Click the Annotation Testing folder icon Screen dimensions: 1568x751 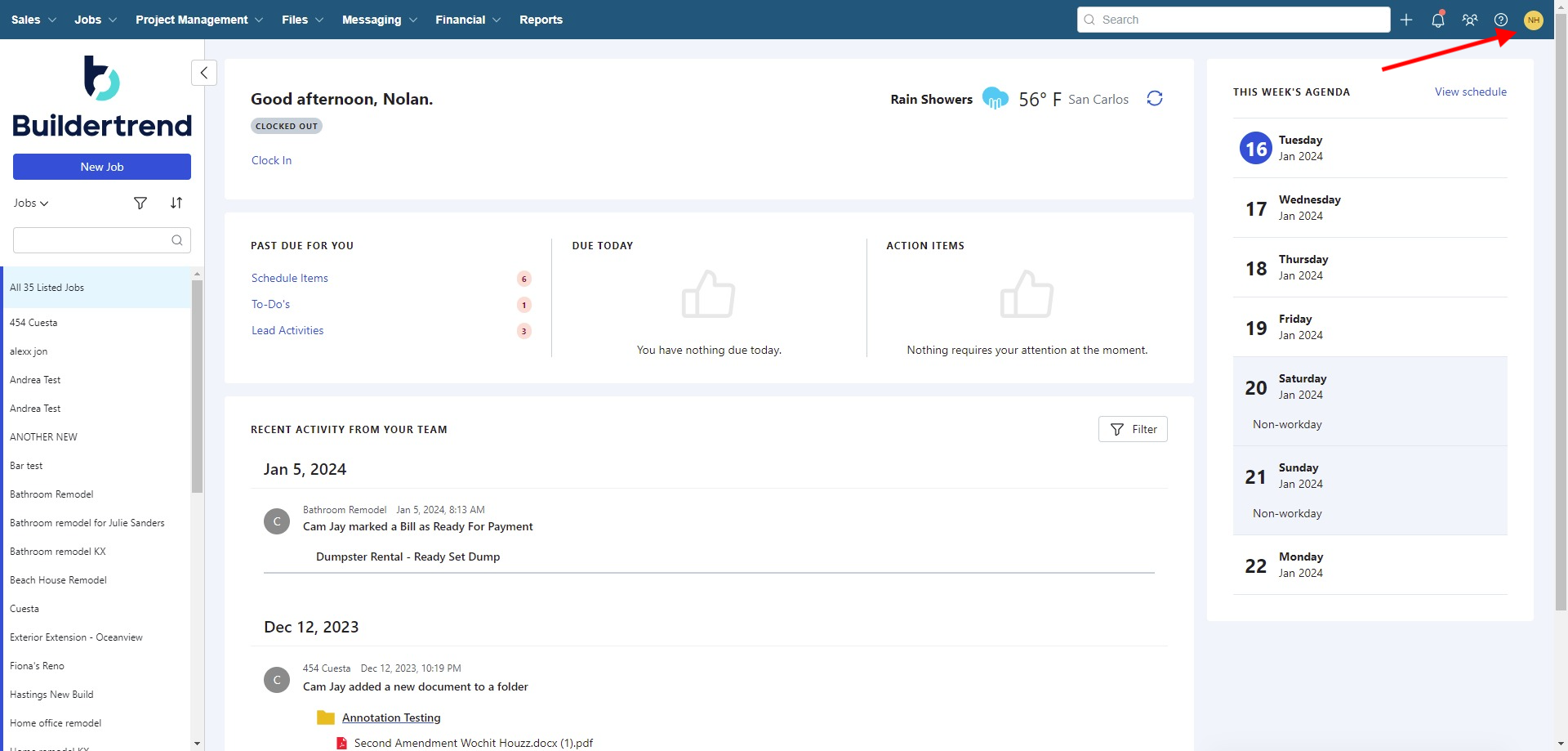(326, 717)
